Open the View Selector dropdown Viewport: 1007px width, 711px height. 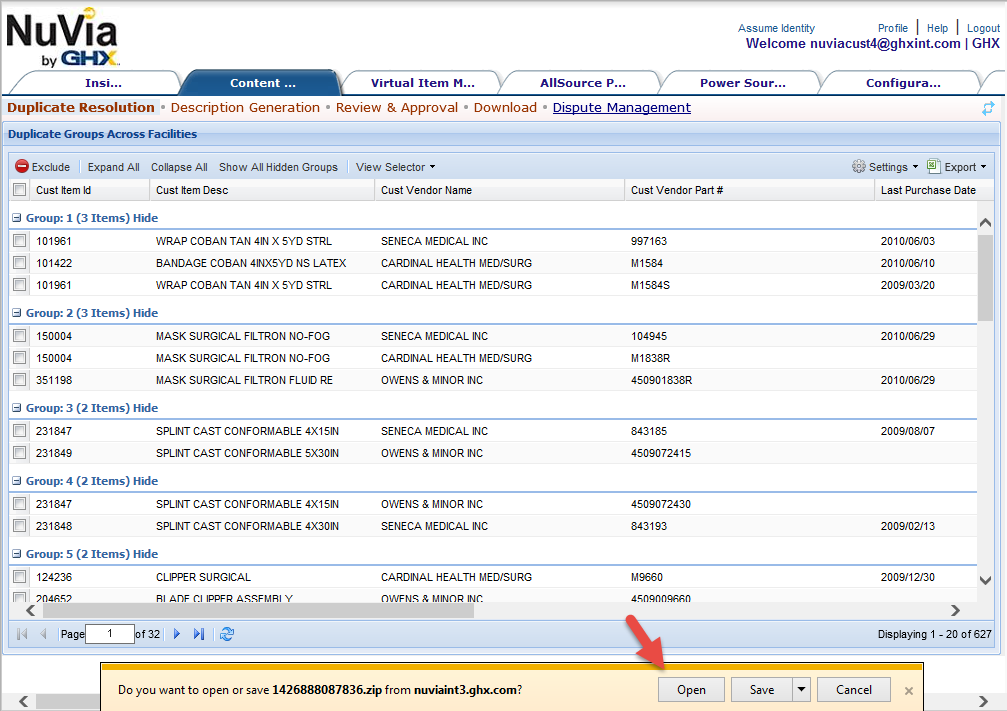click(x=396, y=167)
